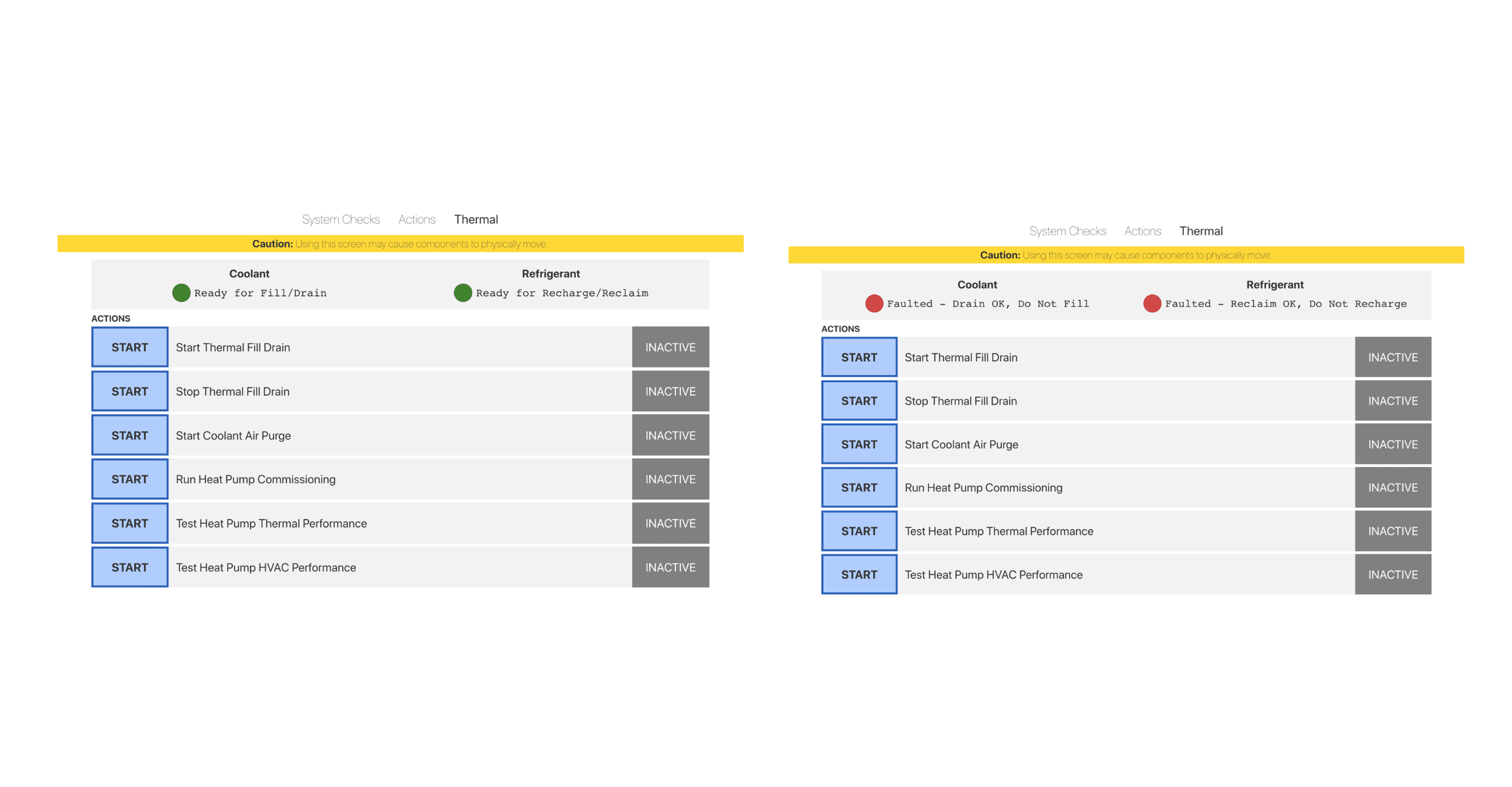Click 'Ready for Recharge/Reclaim' status text

pyautogui.click(x=562, y=293)
